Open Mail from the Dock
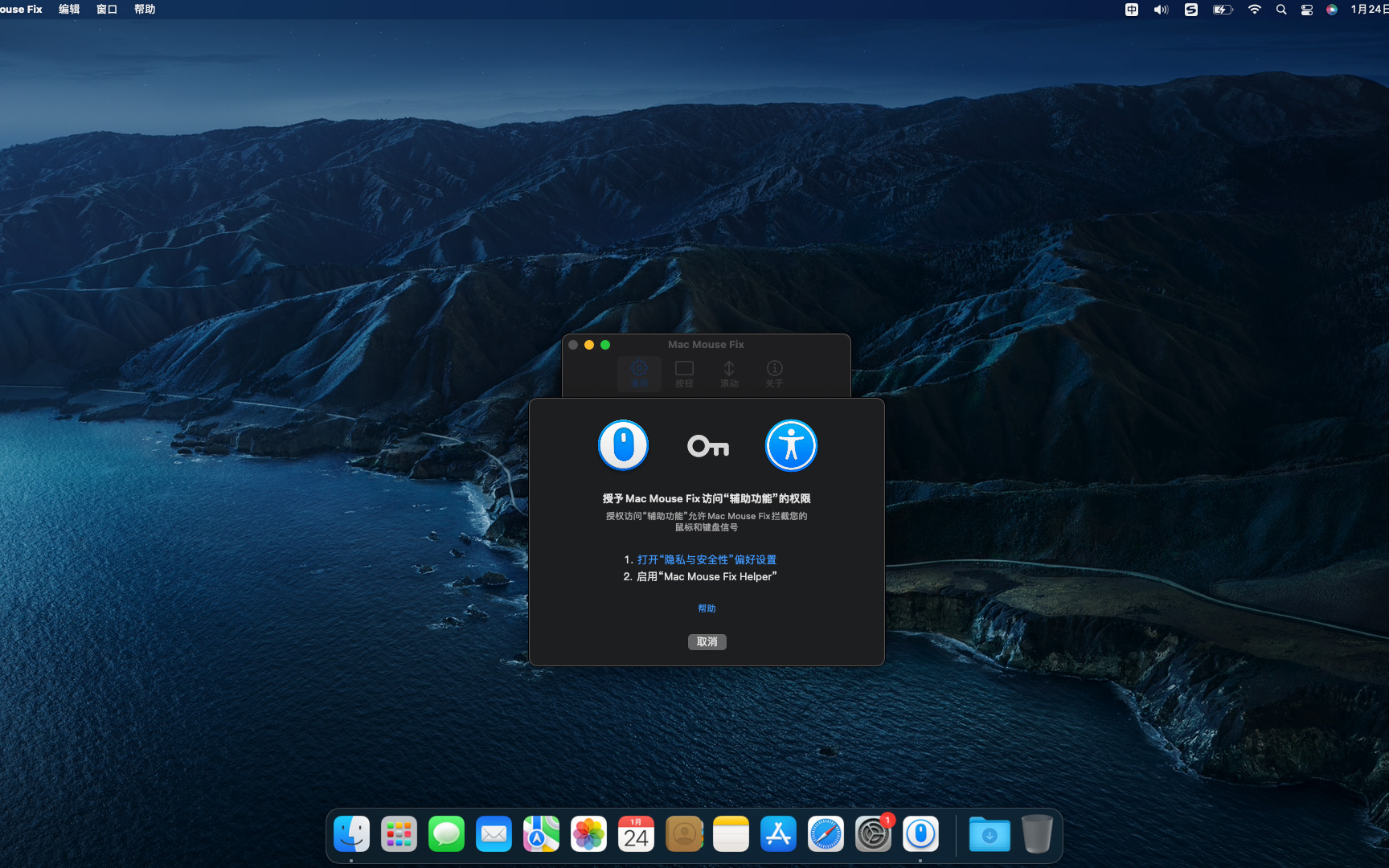Screen dimensions: 1389x868 point(494,834)
